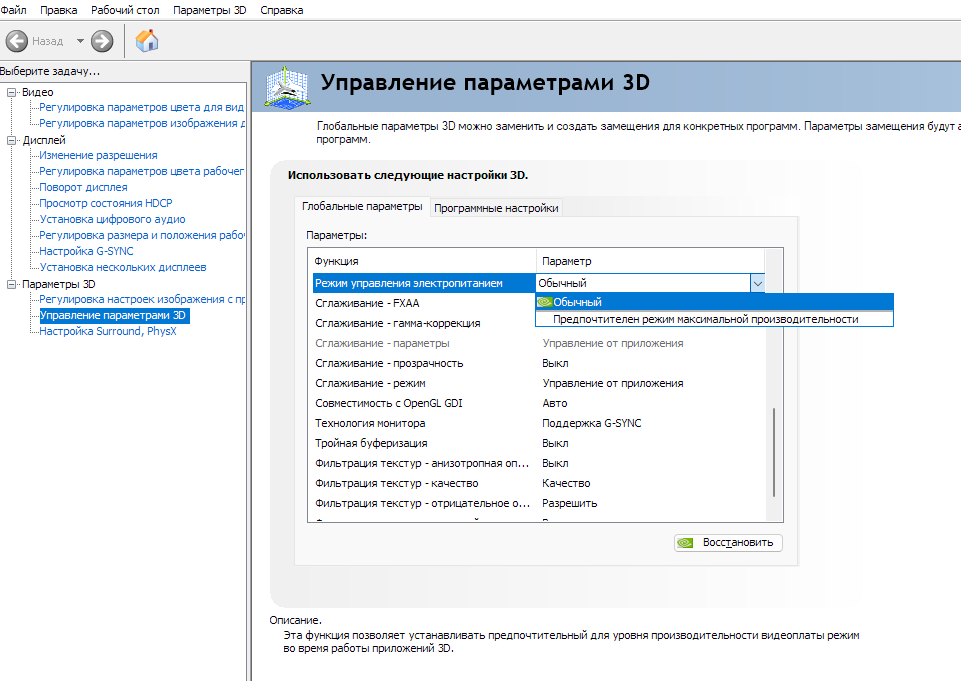Open Изменение разрешения link
This screenshot has width=961, height=681.
tap(98, 155)
